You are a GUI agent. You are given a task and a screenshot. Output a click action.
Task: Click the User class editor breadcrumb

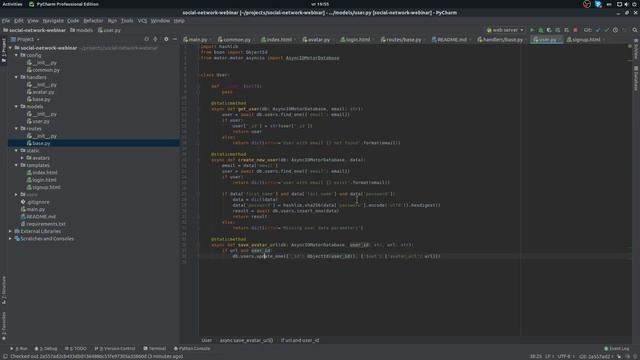tap(207, 340)
